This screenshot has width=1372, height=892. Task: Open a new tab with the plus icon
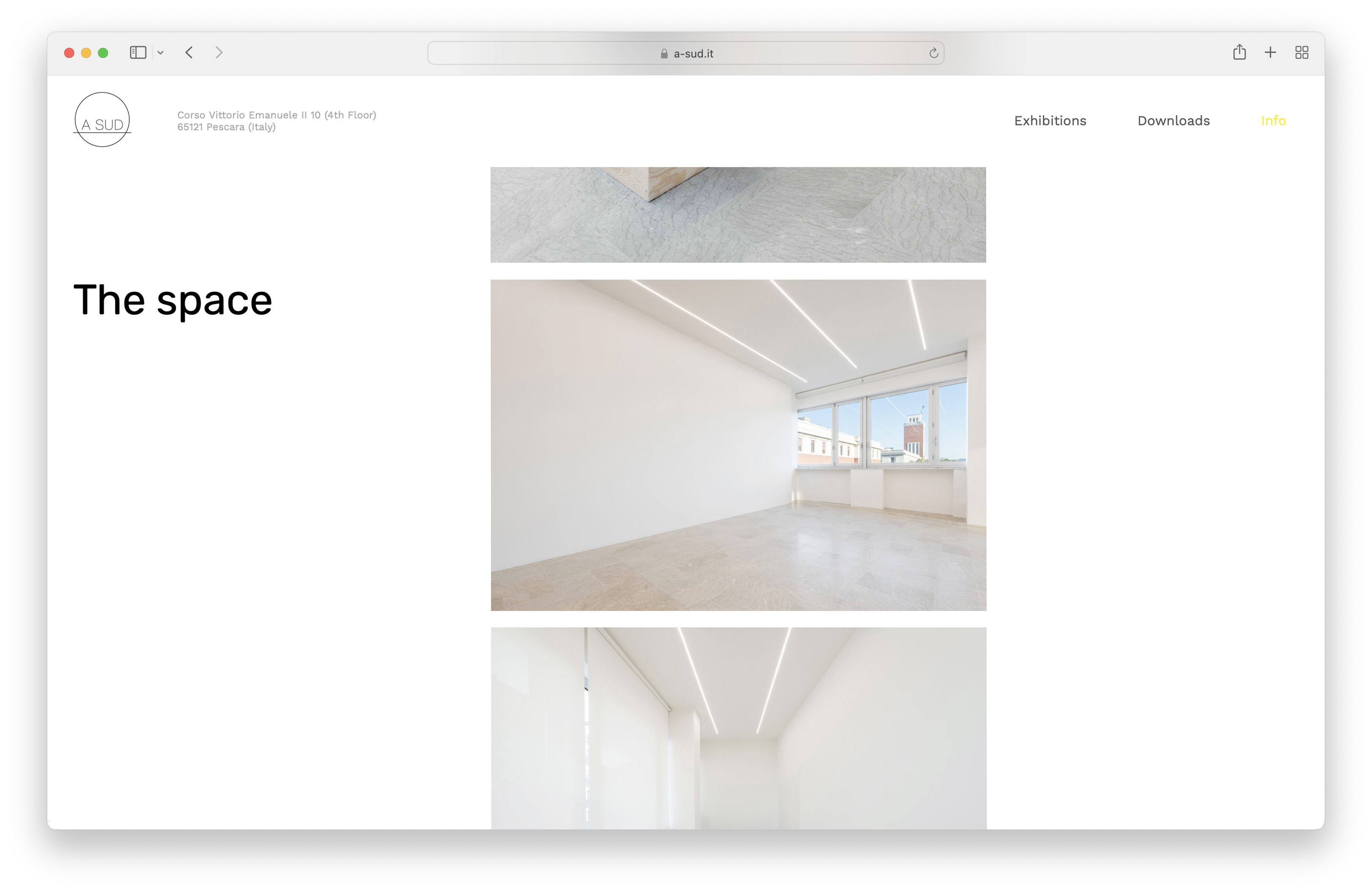pos(1270,52)
